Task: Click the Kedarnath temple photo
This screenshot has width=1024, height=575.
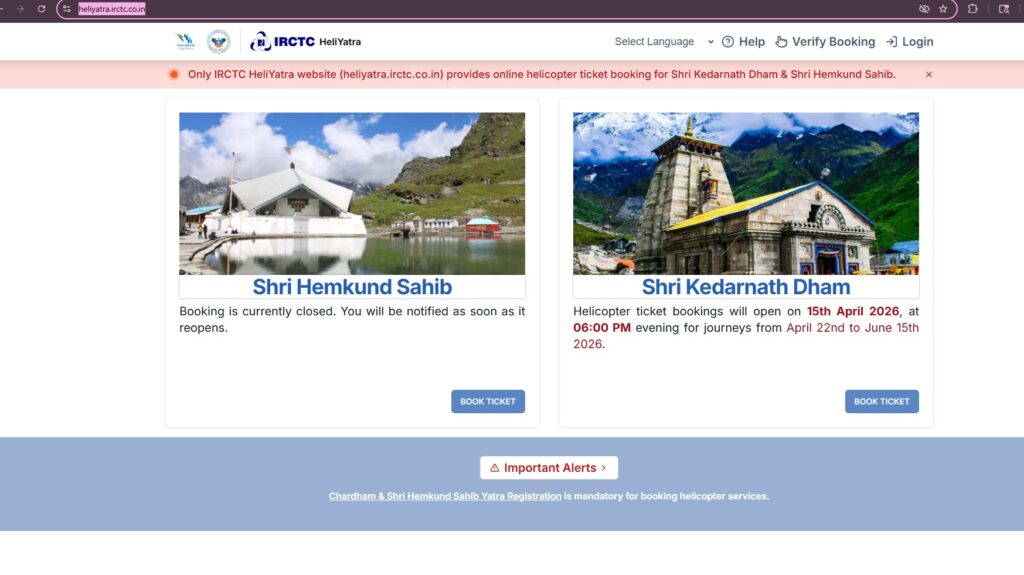Action: pos(746,193)
